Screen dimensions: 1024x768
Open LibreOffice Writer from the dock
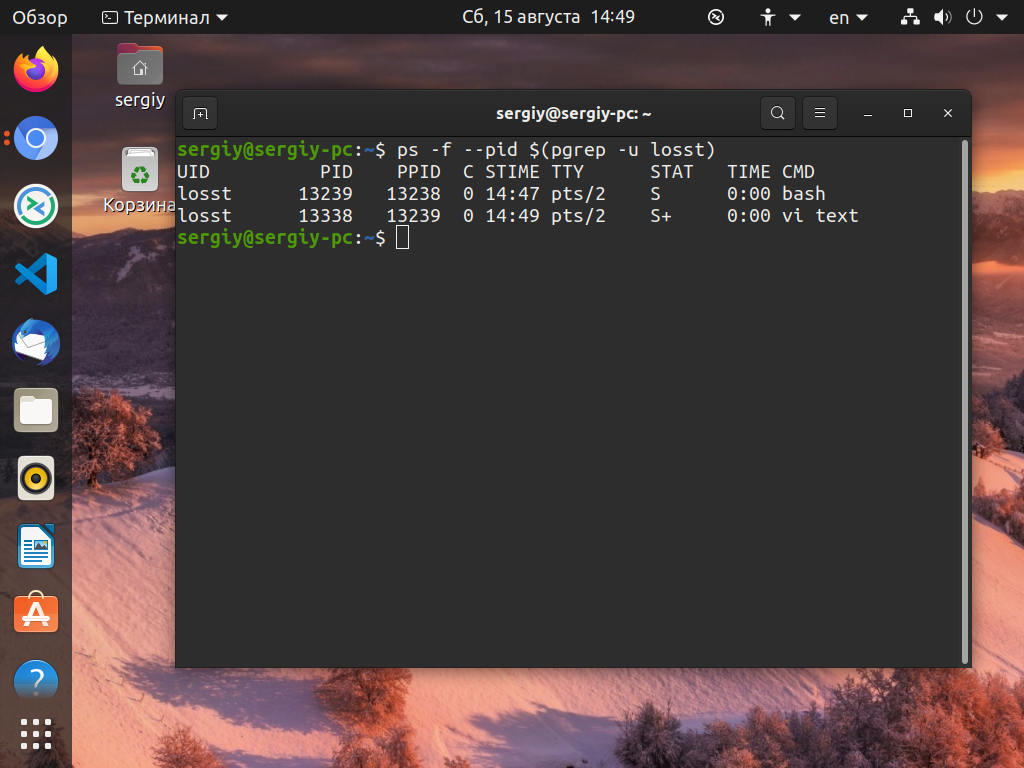coord(36,546)
